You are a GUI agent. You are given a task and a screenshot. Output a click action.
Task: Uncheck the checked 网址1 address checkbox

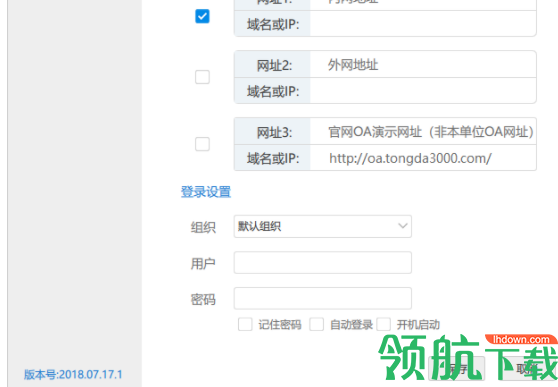pyautogui.click(x=202, y=16)
